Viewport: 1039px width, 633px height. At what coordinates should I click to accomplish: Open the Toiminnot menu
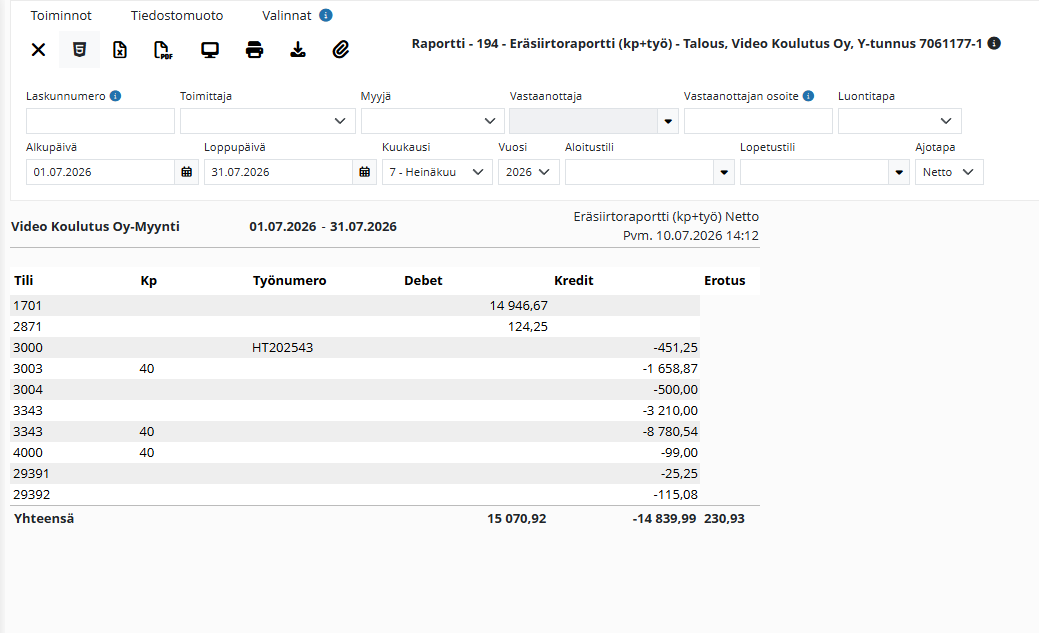pyautogui.click(x=61, y=15)
